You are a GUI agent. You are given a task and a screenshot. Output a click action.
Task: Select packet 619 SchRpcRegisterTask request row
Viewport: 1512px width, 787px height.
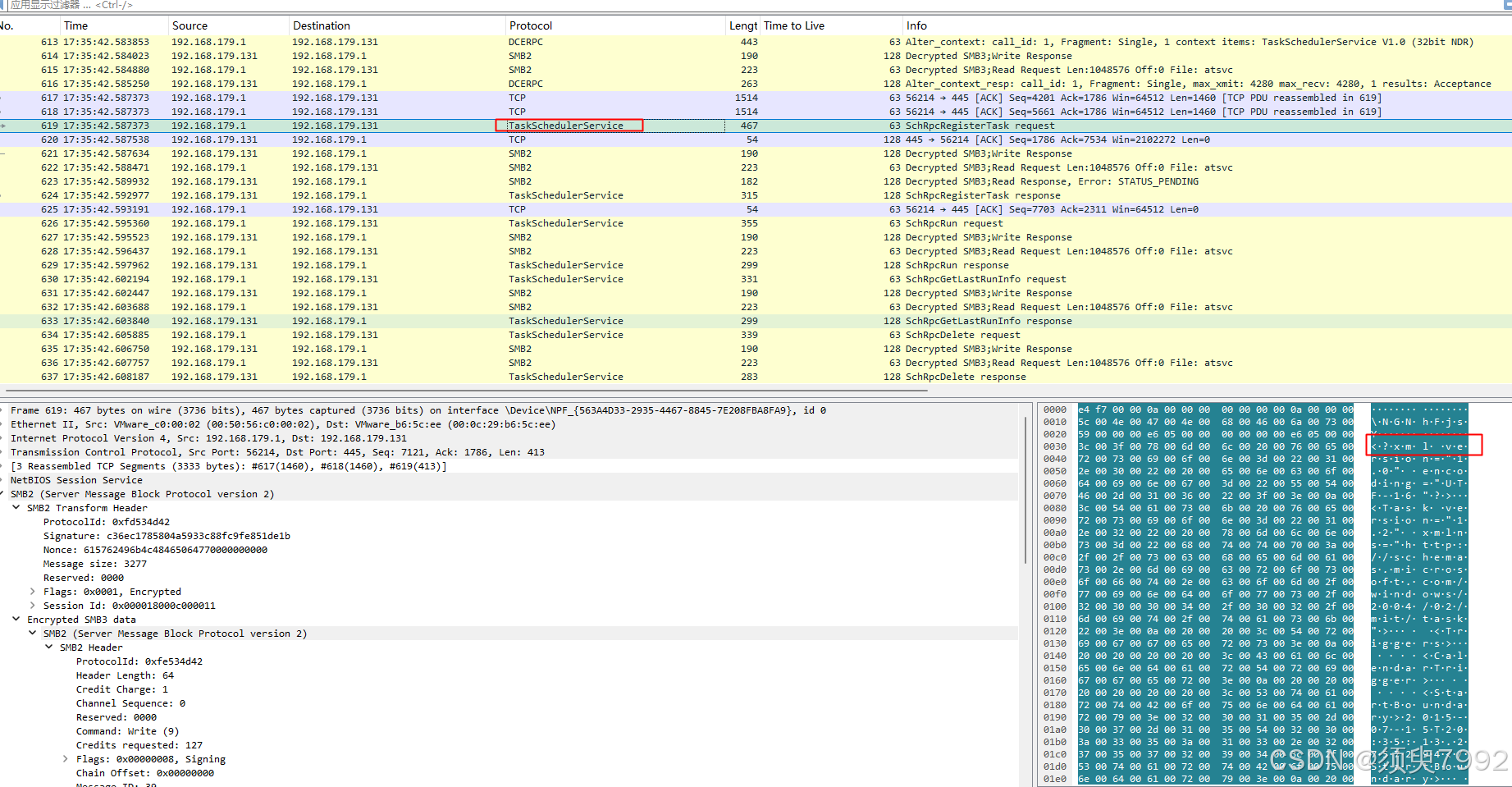[756, 126]
